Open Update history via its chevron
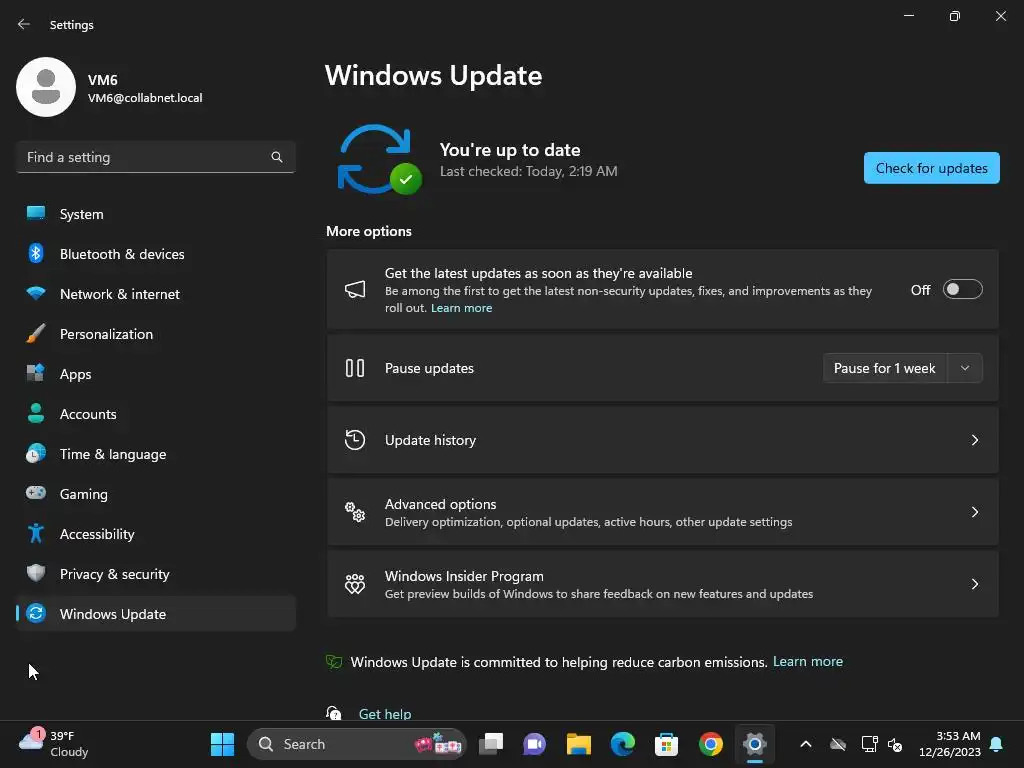The image size is (1024, 768). pos(975,440)
